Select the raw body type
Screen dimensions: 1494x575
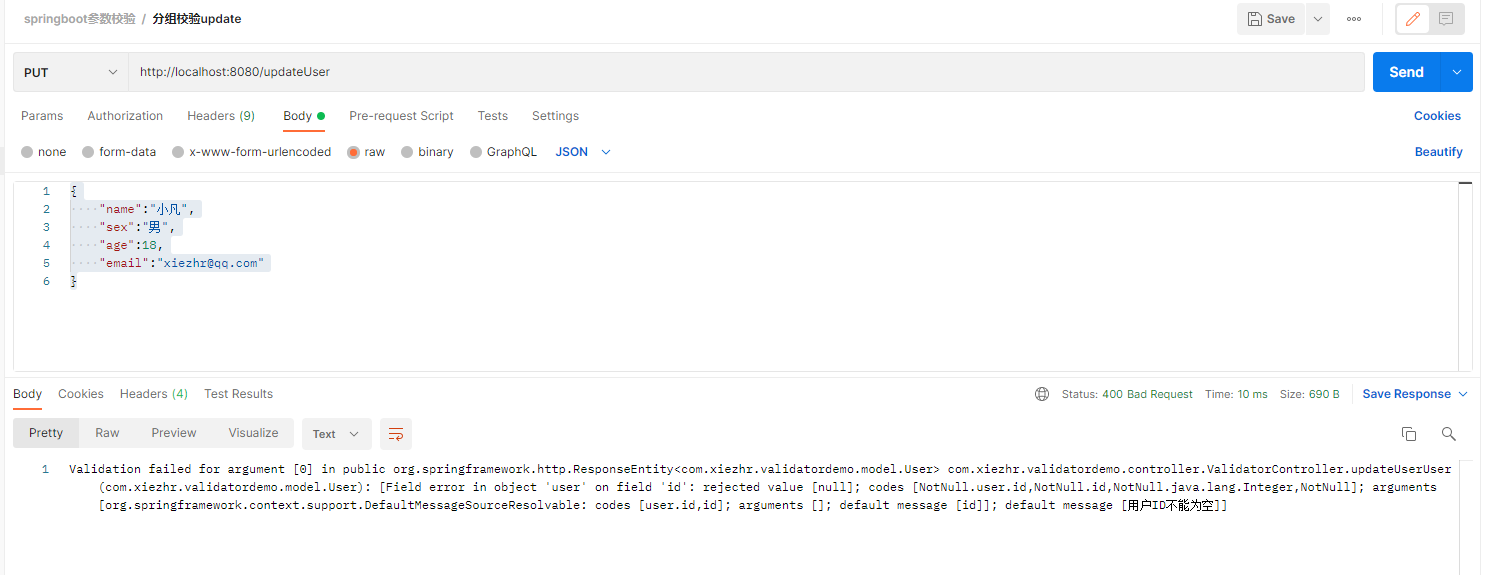click(x=366, y=152)
